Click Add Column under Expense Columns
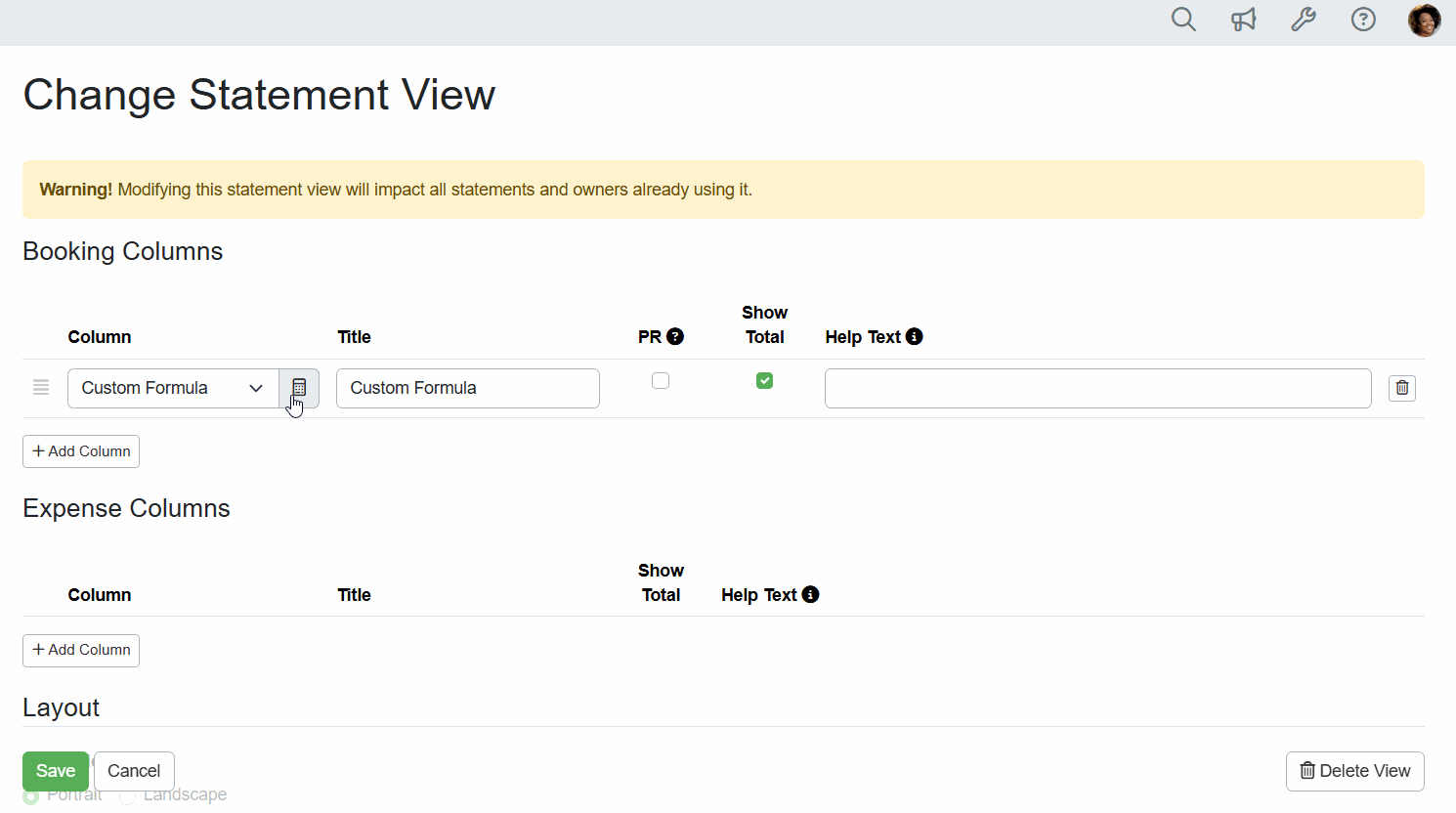Viewport: 1456px width, 813px height. [x=81, y=650]
